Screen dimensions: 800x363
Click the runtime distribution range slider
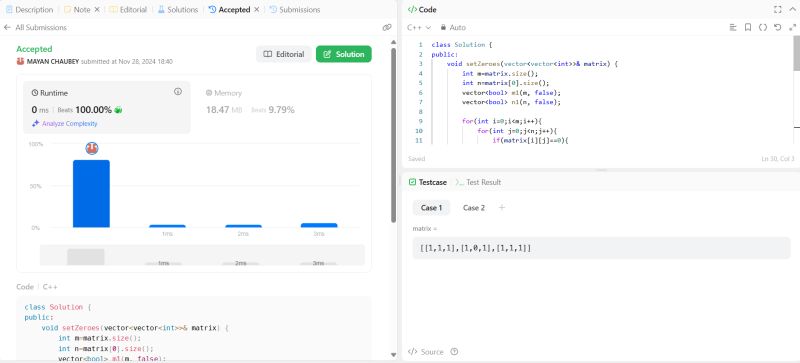[x=202, y=255]
